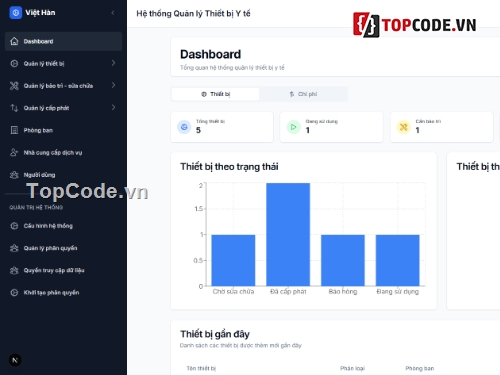This screenshot has height=375, width=500.
Task: Click the Tổng thiết bị blue icon
Action: pyautogui.click(x=184, y=127)
